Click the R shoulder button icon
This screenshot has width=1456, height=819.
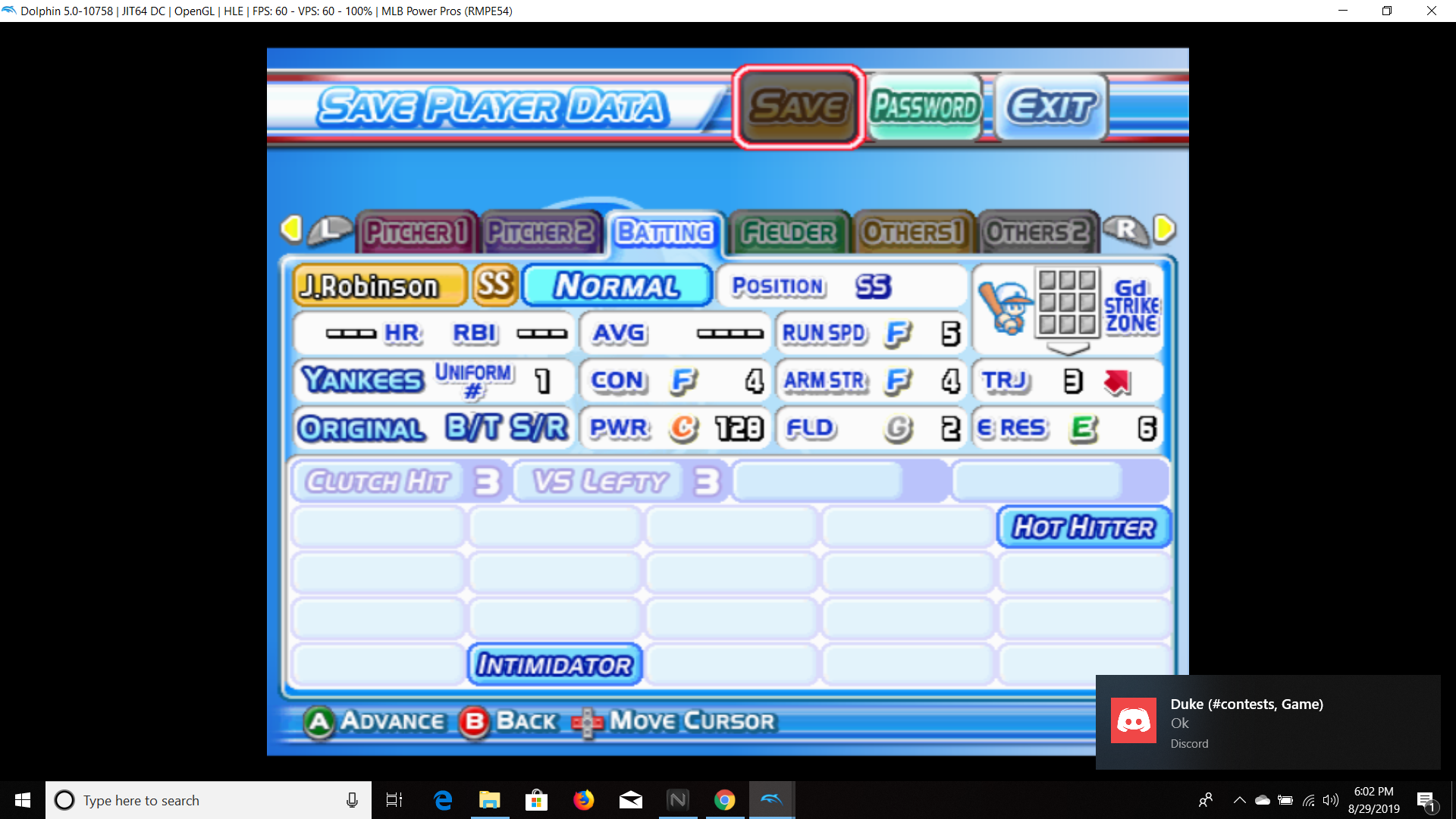point(1125,230)
